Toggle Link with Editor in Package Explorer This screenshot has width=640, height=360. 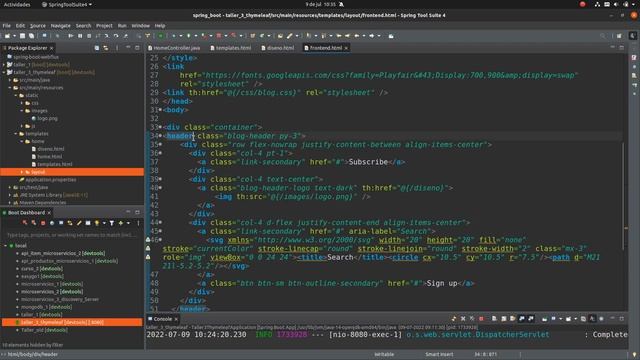click(106, 48)
